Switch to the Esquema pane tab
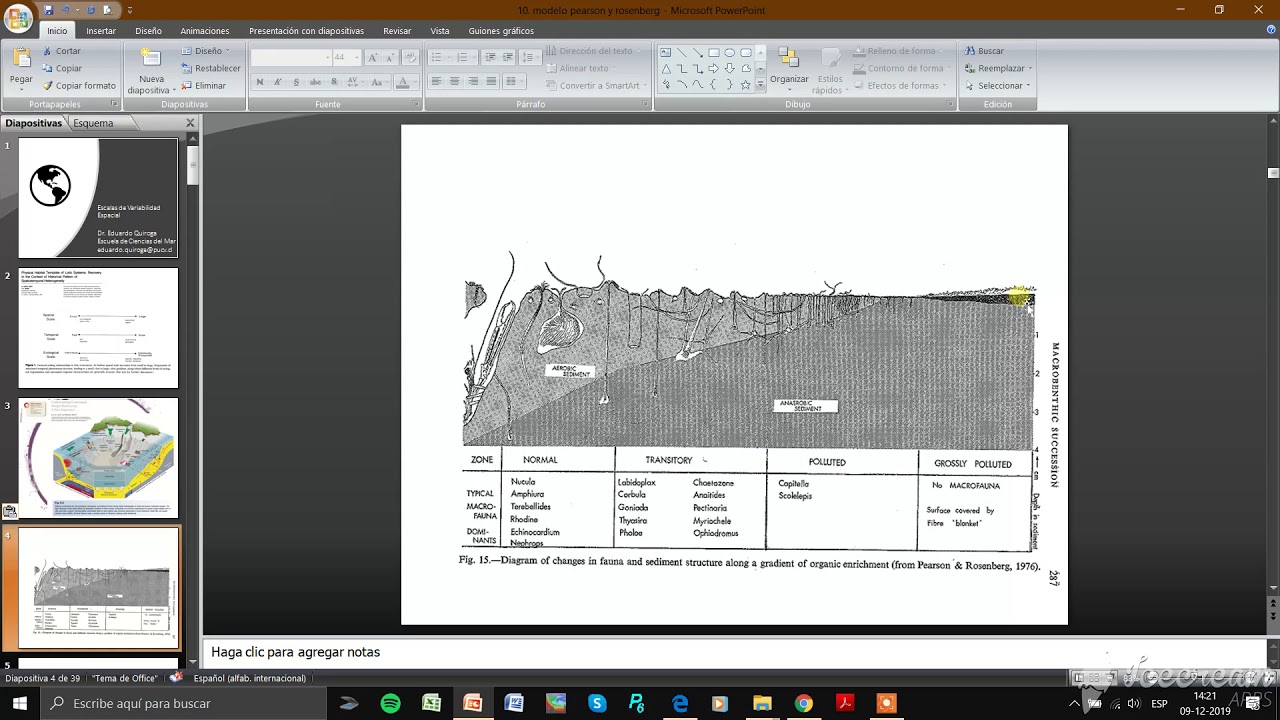This screenshot has width=1280, height=720. pyautogui.click(x=93, y=123)
